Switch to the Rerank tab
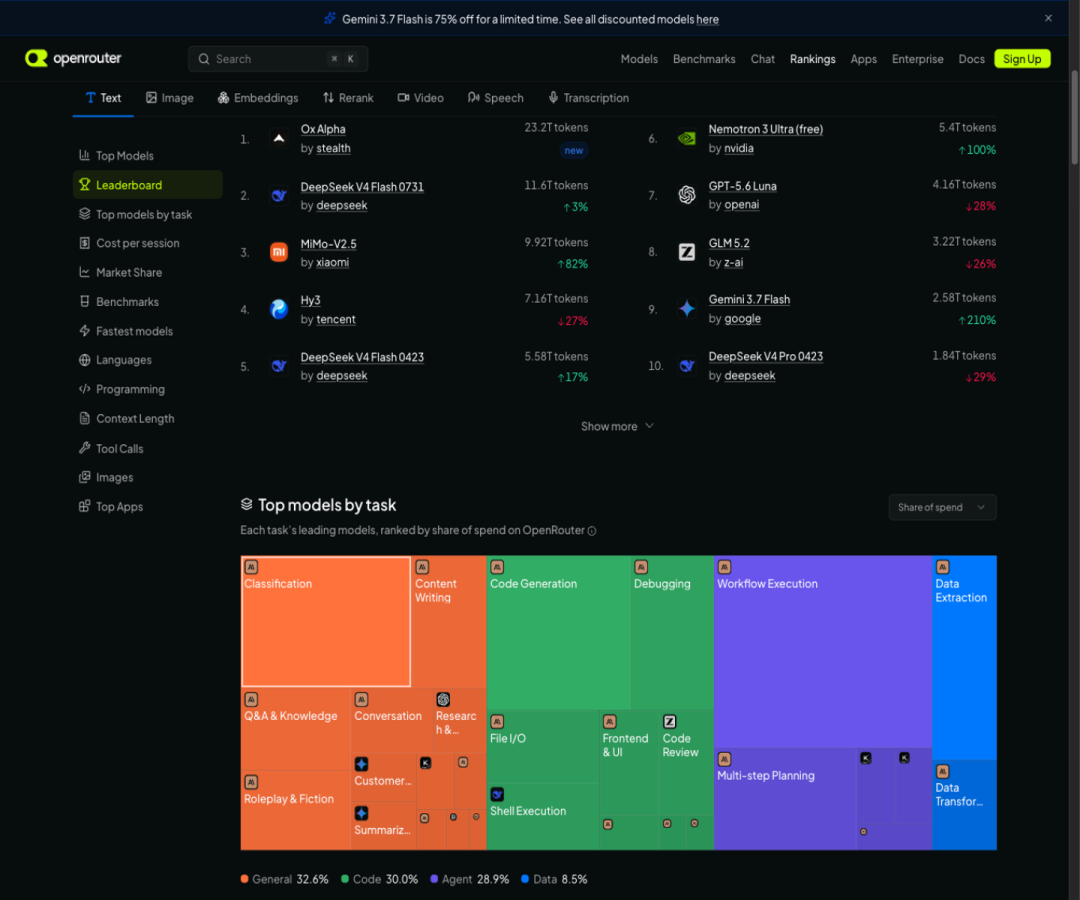 click(348, 98)
